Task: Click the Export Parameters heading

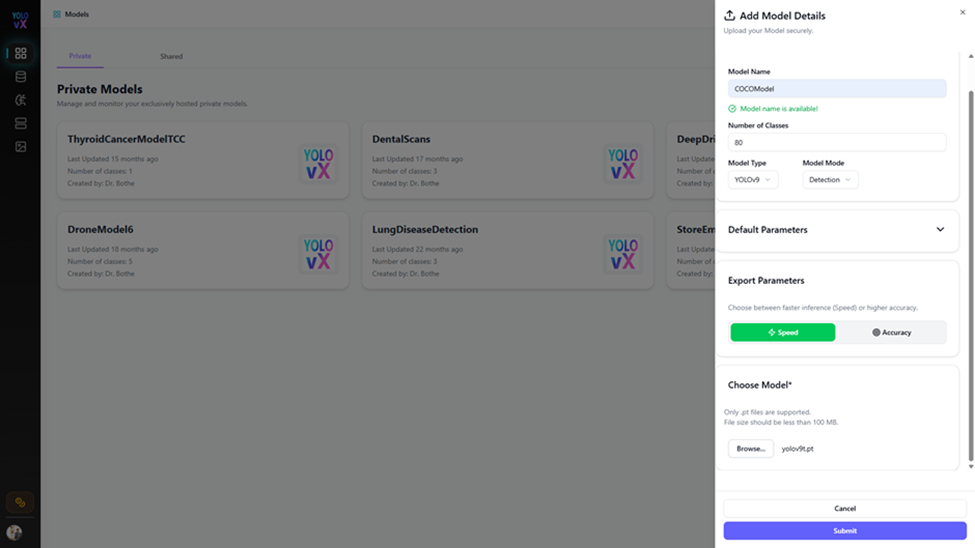Action: [x=766, y=281]
